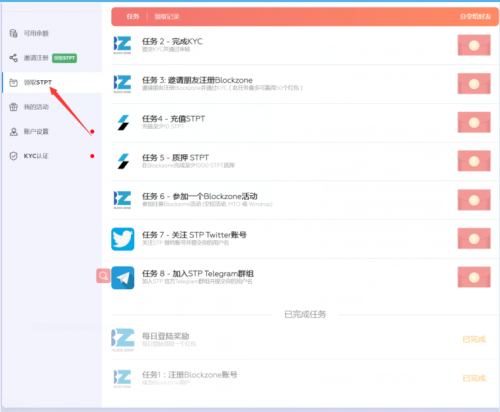Screen dimensions: 500x412
Task: Select the 任务 tab in the header
Action: click(x=133, y=16)
